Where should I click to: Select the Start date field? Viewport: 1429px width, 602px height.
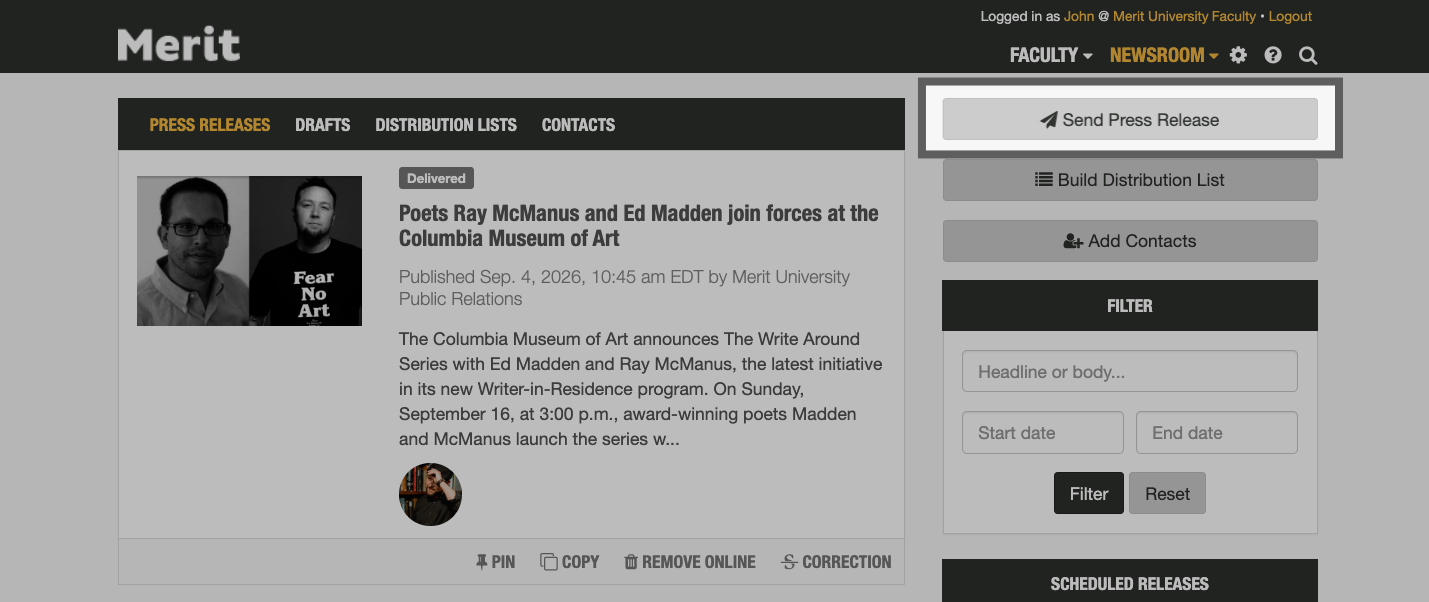click(x=1043, y=433)
